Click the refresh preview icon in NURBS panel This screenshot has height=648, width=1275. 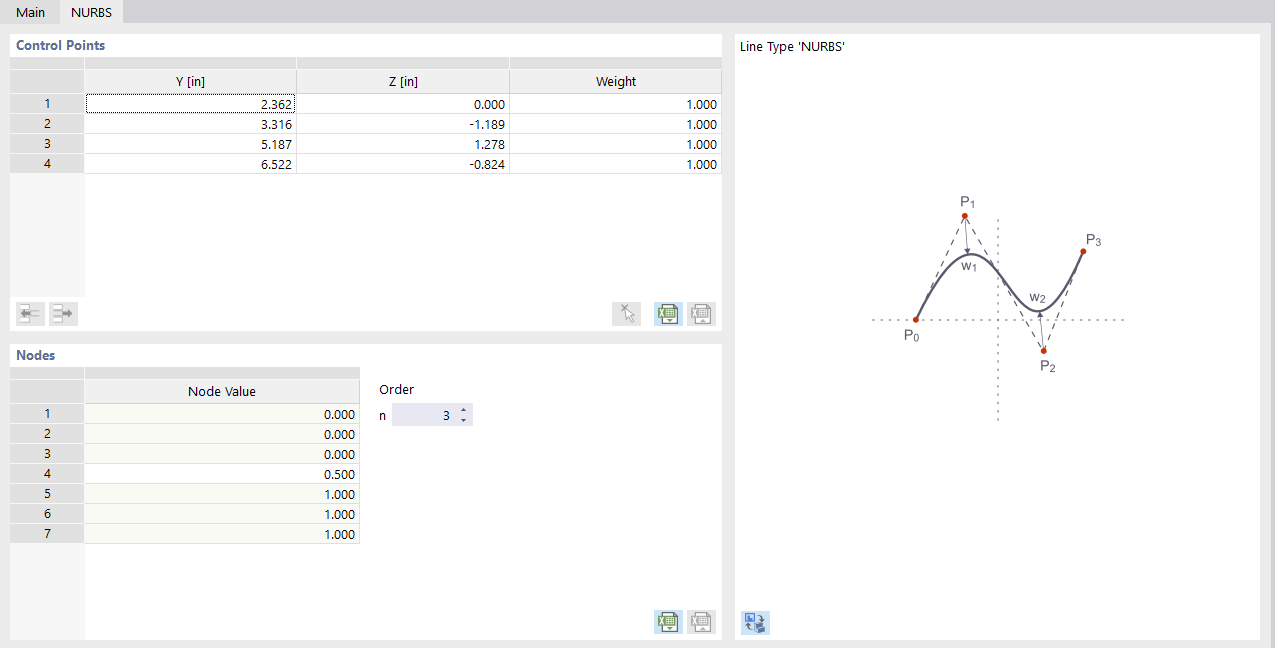(754, 621)
